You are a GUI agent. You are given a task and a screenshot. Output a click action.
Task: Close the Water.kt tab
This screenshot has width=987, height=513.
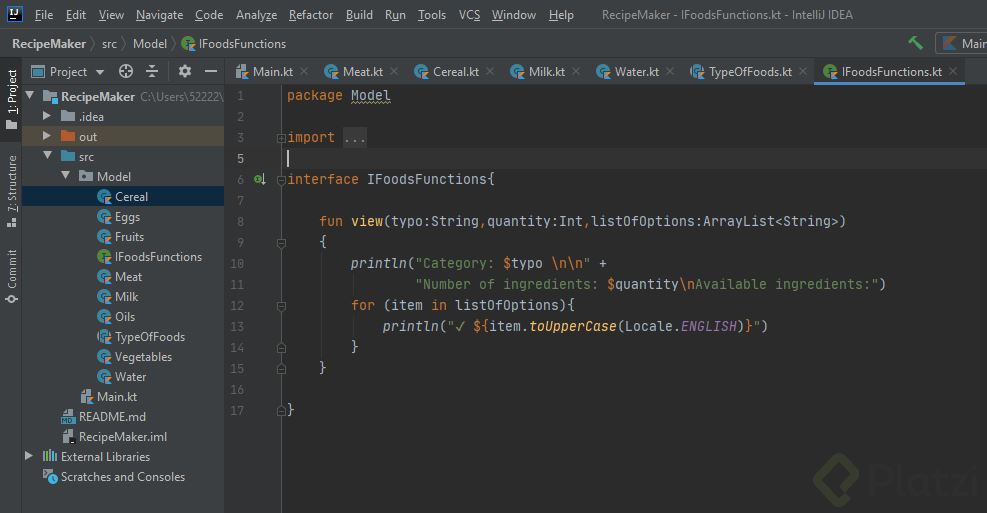click(670, 72)
